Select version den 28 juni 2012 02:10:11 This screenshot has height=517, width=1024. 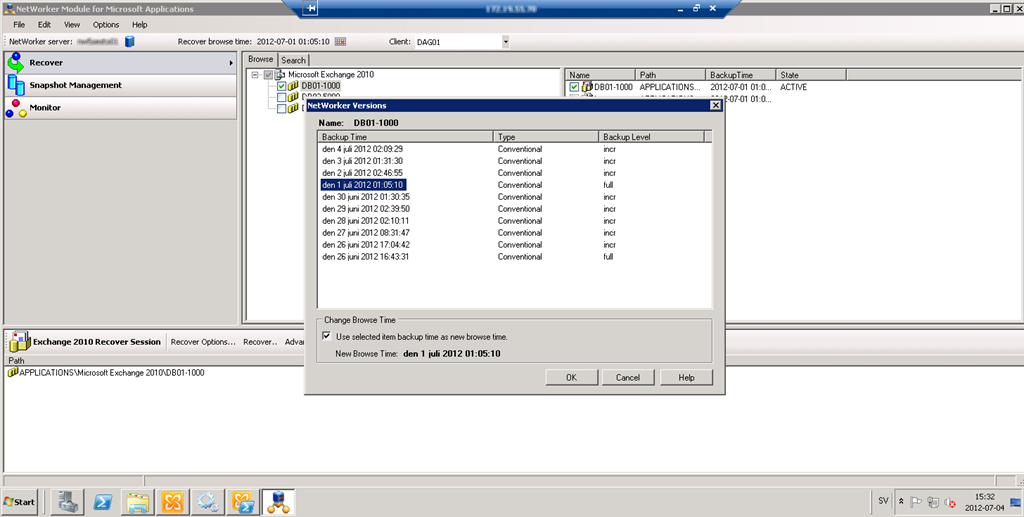pos(366,221)
